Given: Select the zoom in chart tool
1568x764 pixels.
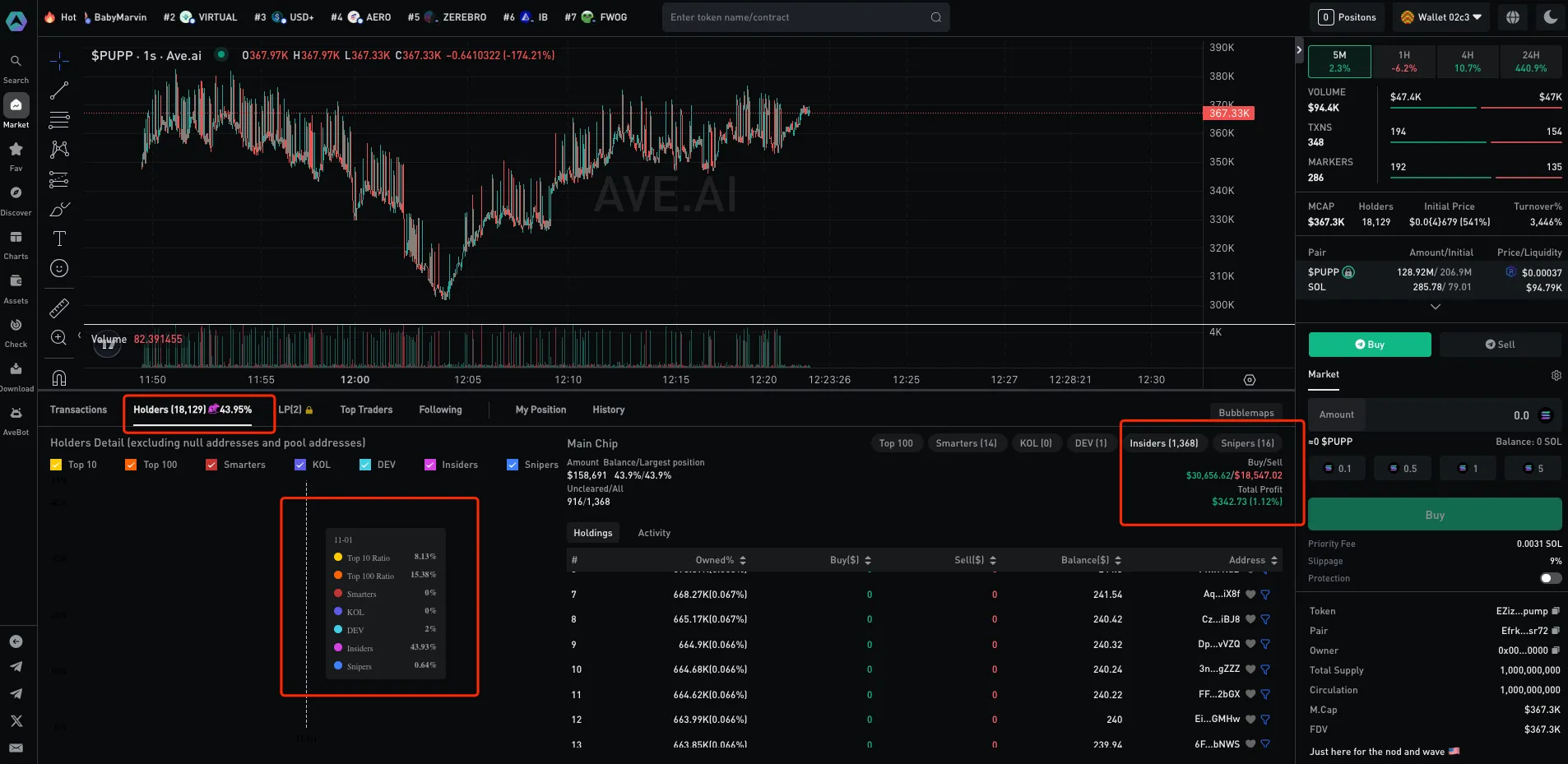Looking at the screenshot, I should coord(59,338).
